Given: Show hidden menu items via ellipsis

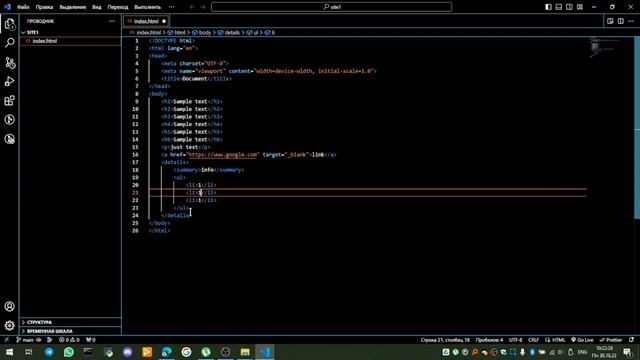Looking at the screenshot, I should tap(171, 7).
